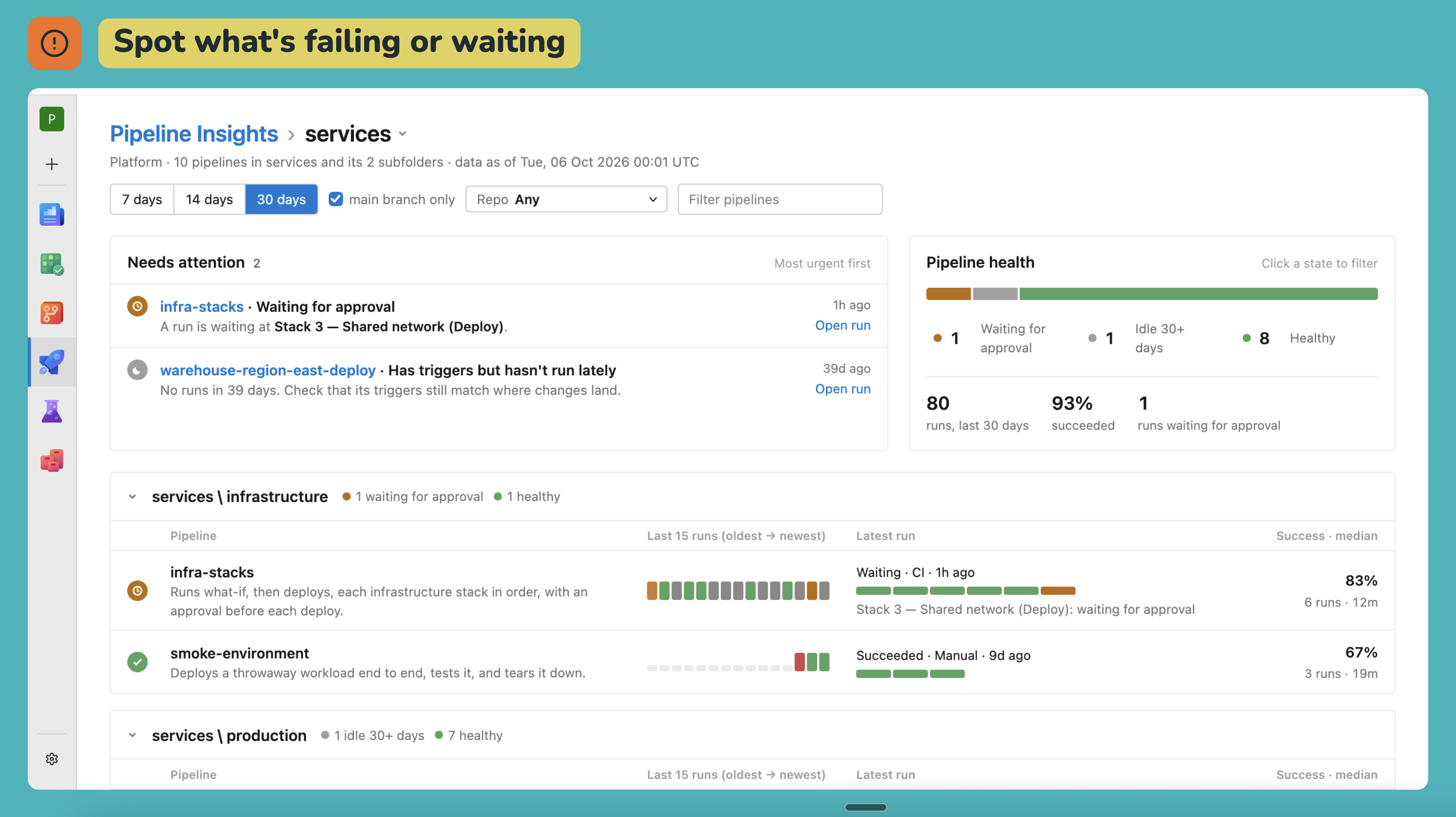The image size is (1456, 817).
Task: Click the waiting clock icon beside infra-stacks alert
Action: [137, 306]
